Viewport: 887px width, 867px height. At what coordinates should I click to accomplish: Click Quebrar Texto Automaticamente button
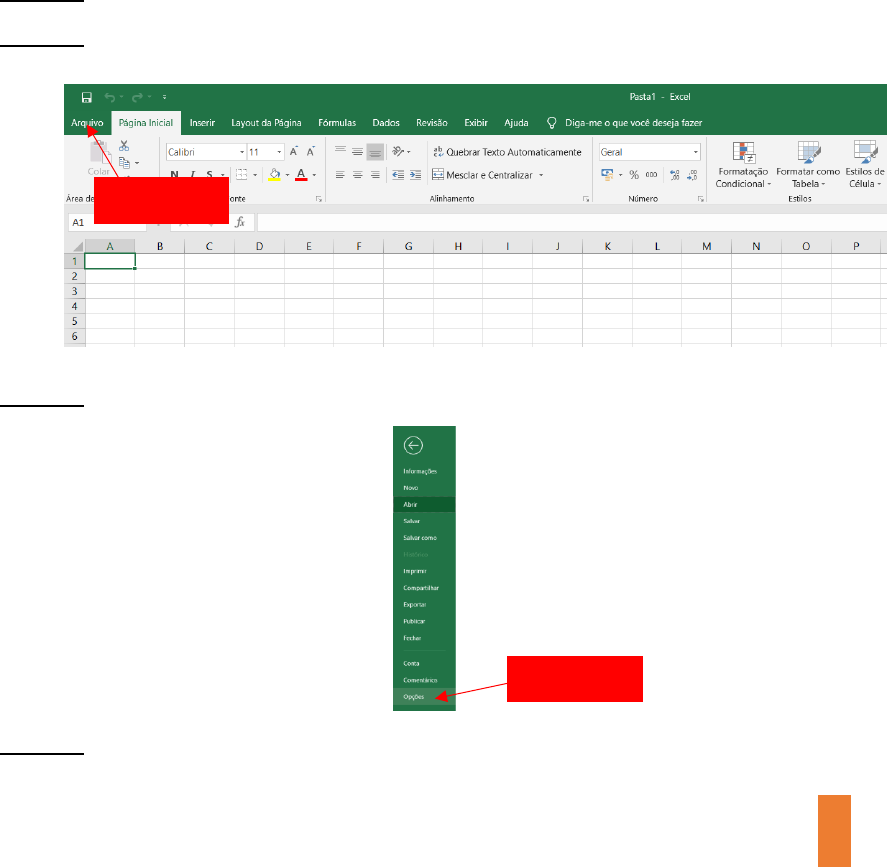[x=506, y=152]
